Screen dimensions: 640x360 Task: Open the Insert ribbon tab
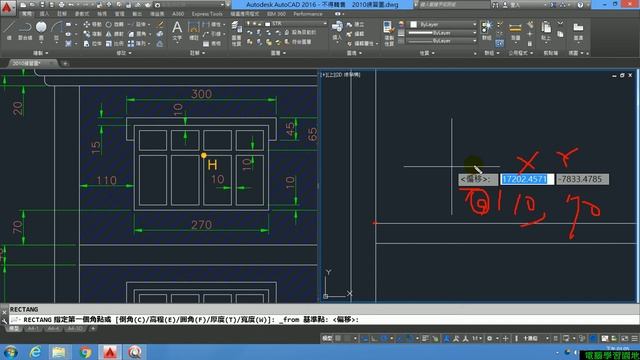pyautogui.click(x=44, y=14)
